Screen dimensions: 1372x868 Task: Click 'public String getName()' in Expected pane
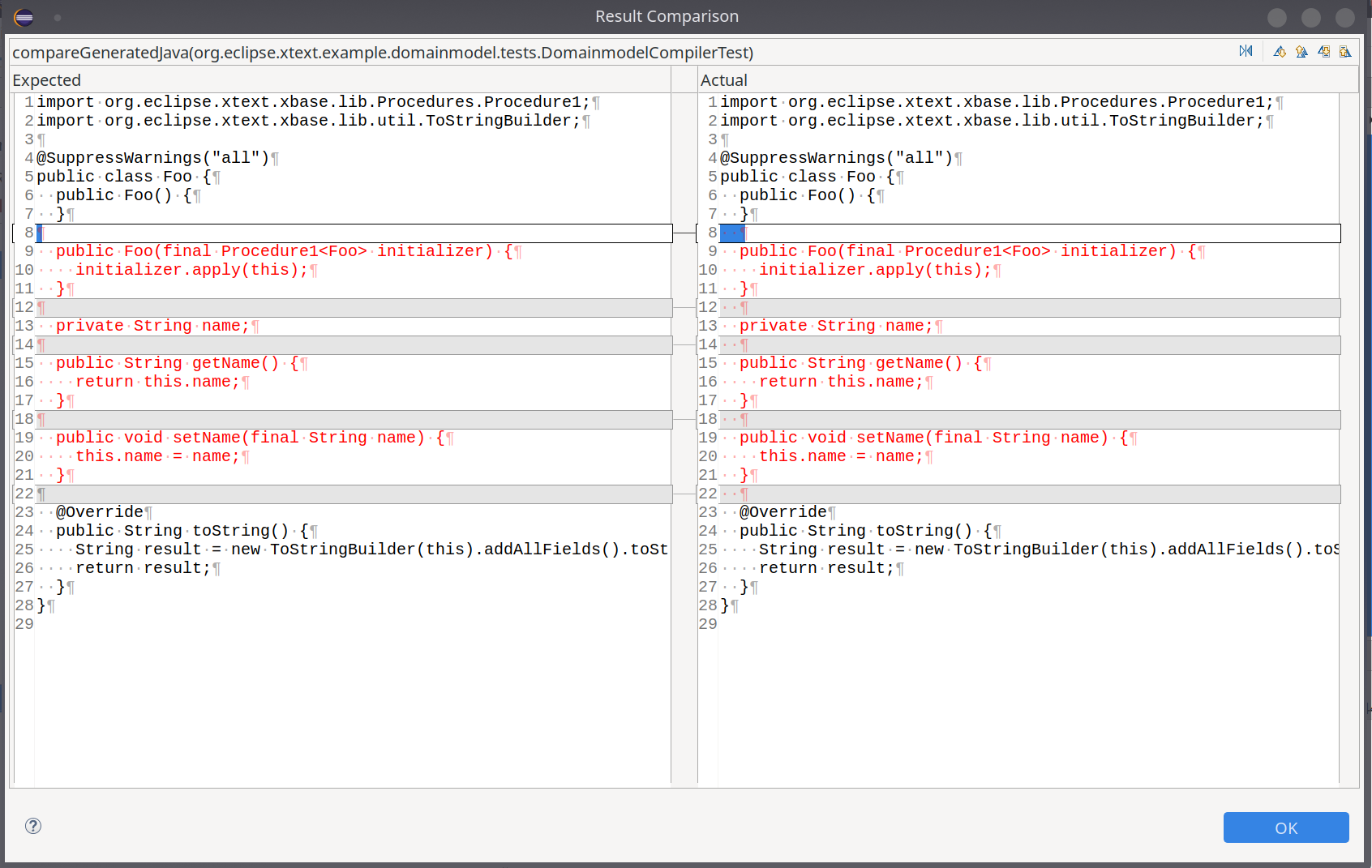pyautogui.click(x=167, y=363)
